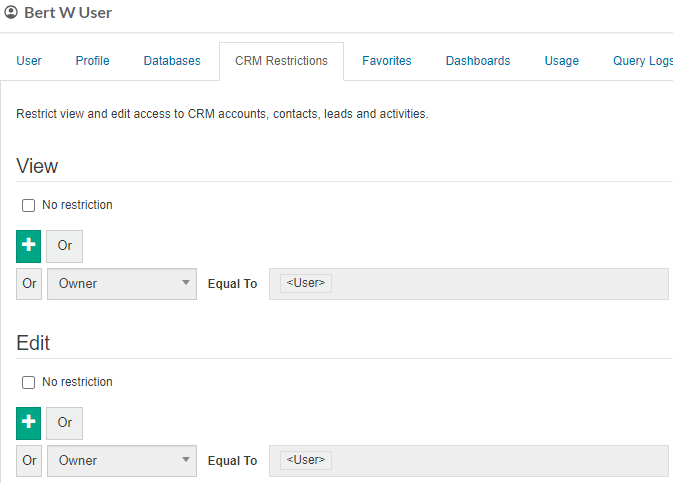Viewport: 673px width, 483px height.
Task: Switch to the User tab
Action: point(29,61)
